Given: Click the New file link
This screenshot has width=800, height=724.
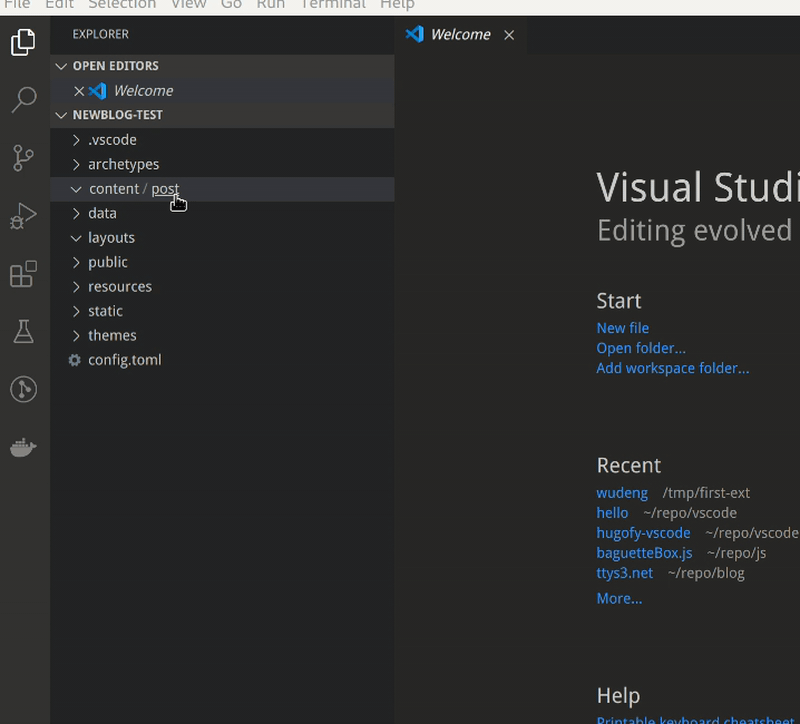Looking at the screenshot, I should 622,328.
